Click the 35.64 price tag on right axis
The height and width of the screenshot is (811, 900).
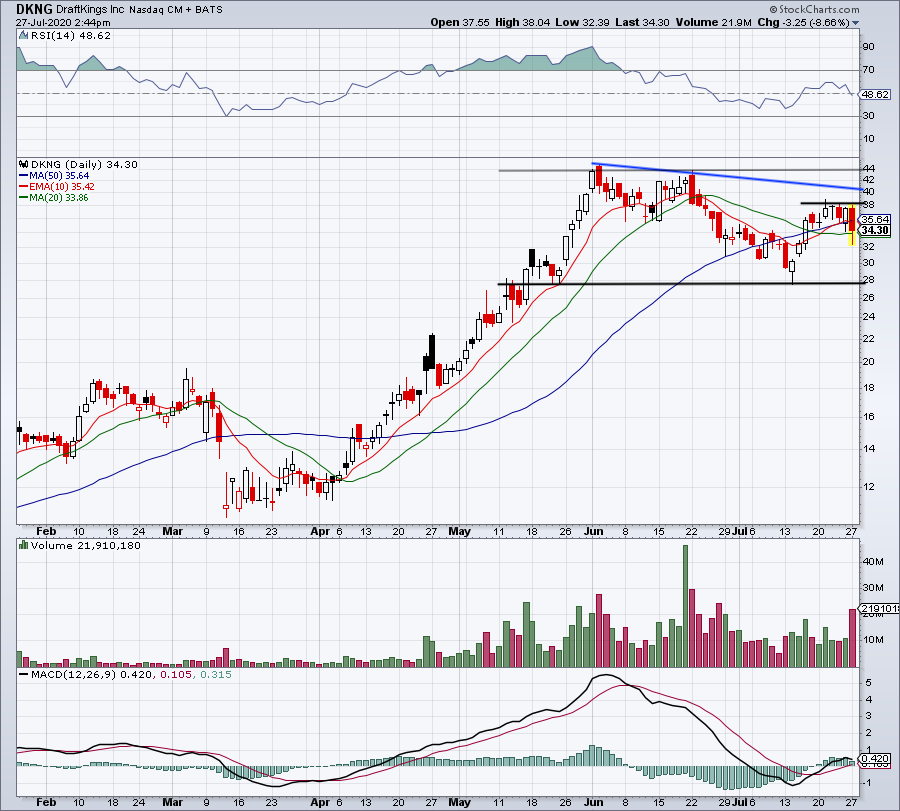[875, 219]
